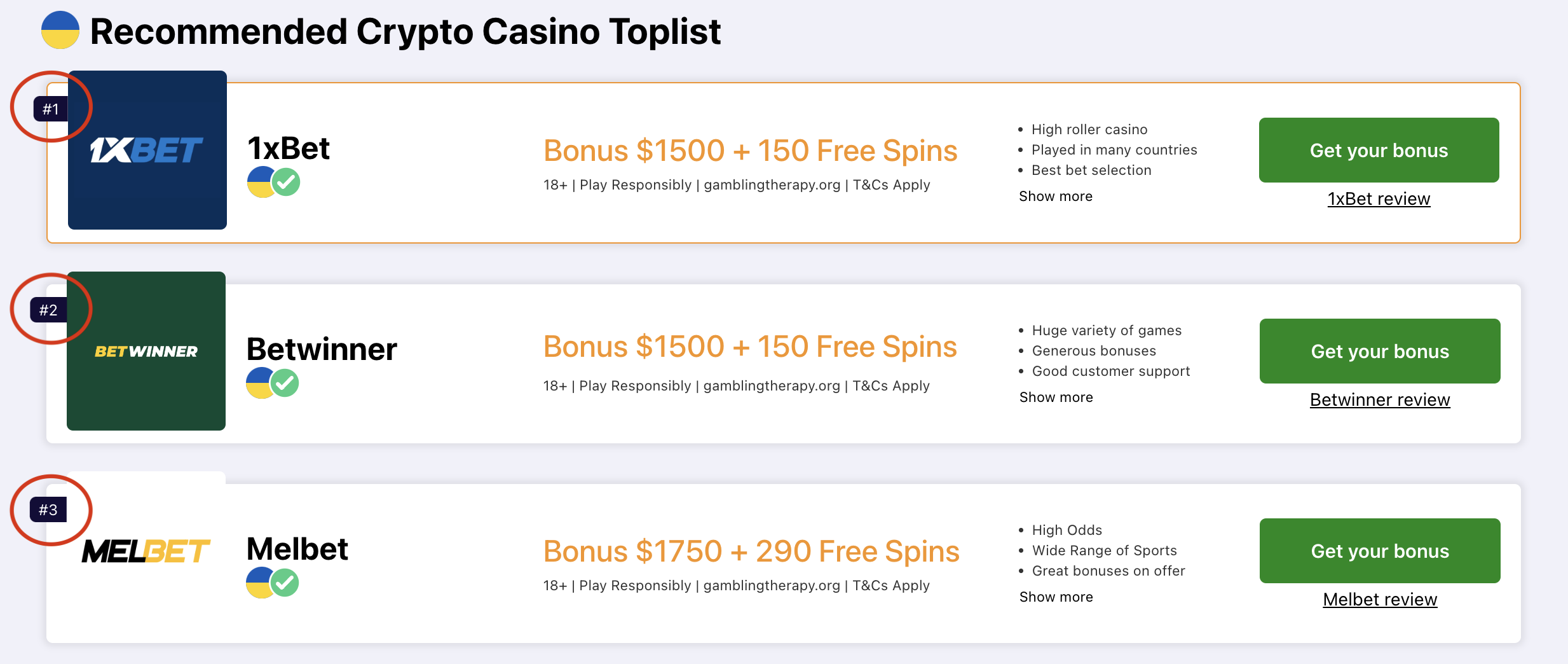Click the #1 rank badge
1568x664 pixels.
coord(51,109)
